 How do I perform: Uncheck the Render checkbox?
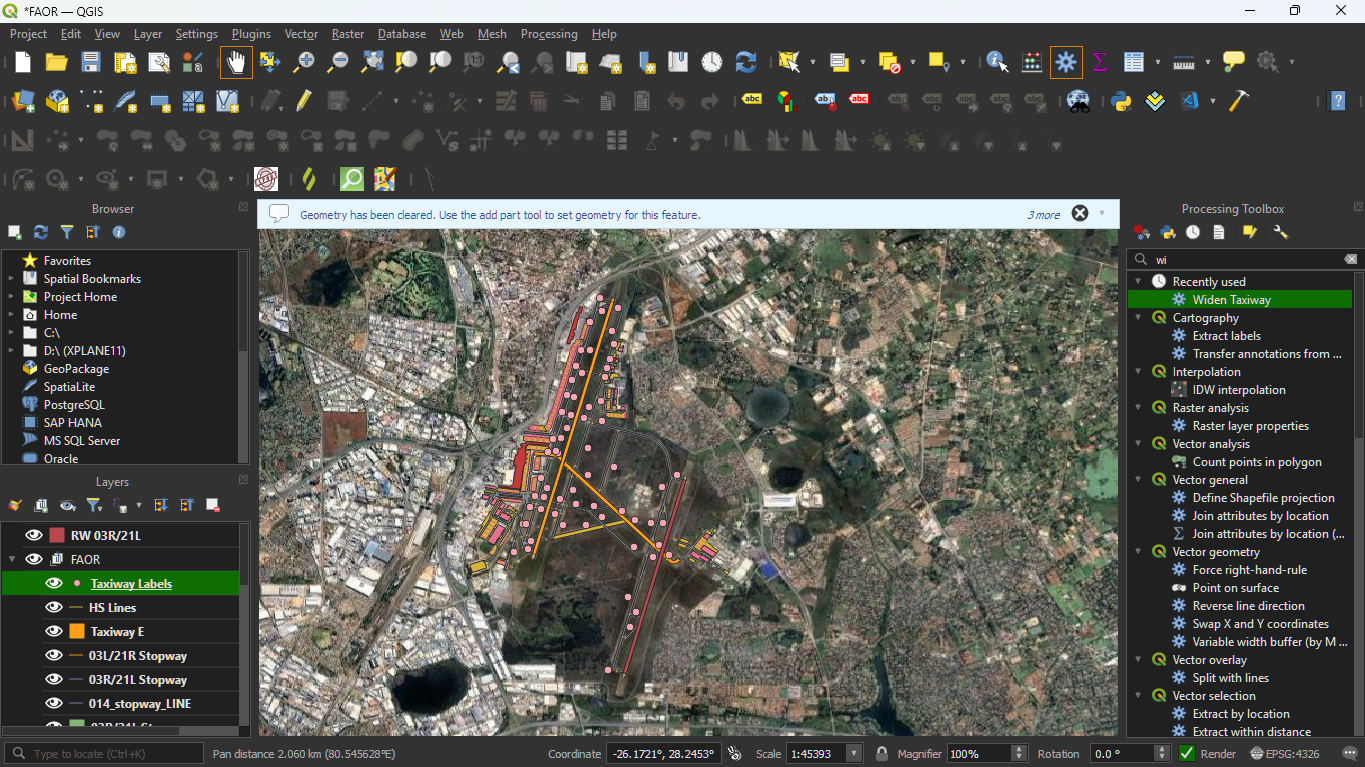pyautogui.click(x=1187, y=754)
